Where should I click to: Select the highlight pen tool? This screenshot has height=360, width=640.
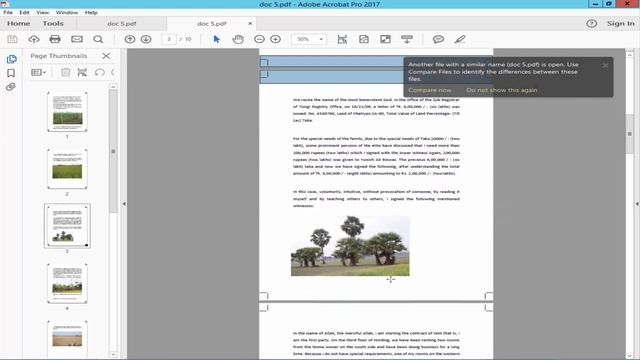point(460,39)
